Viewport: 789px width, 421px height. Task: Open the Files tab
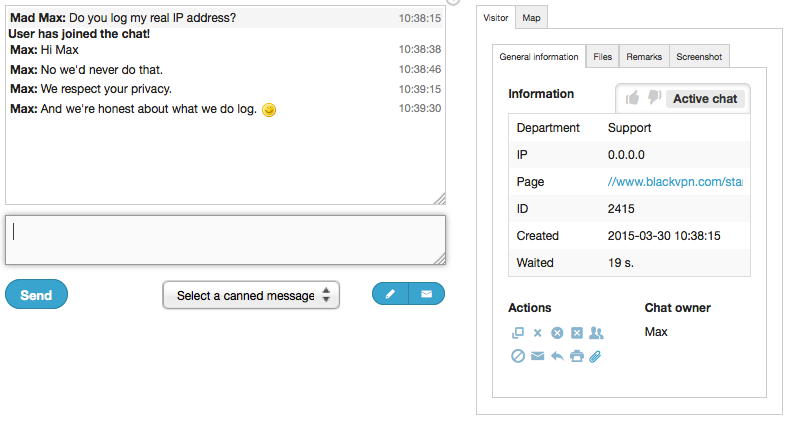tap(602, 57)
